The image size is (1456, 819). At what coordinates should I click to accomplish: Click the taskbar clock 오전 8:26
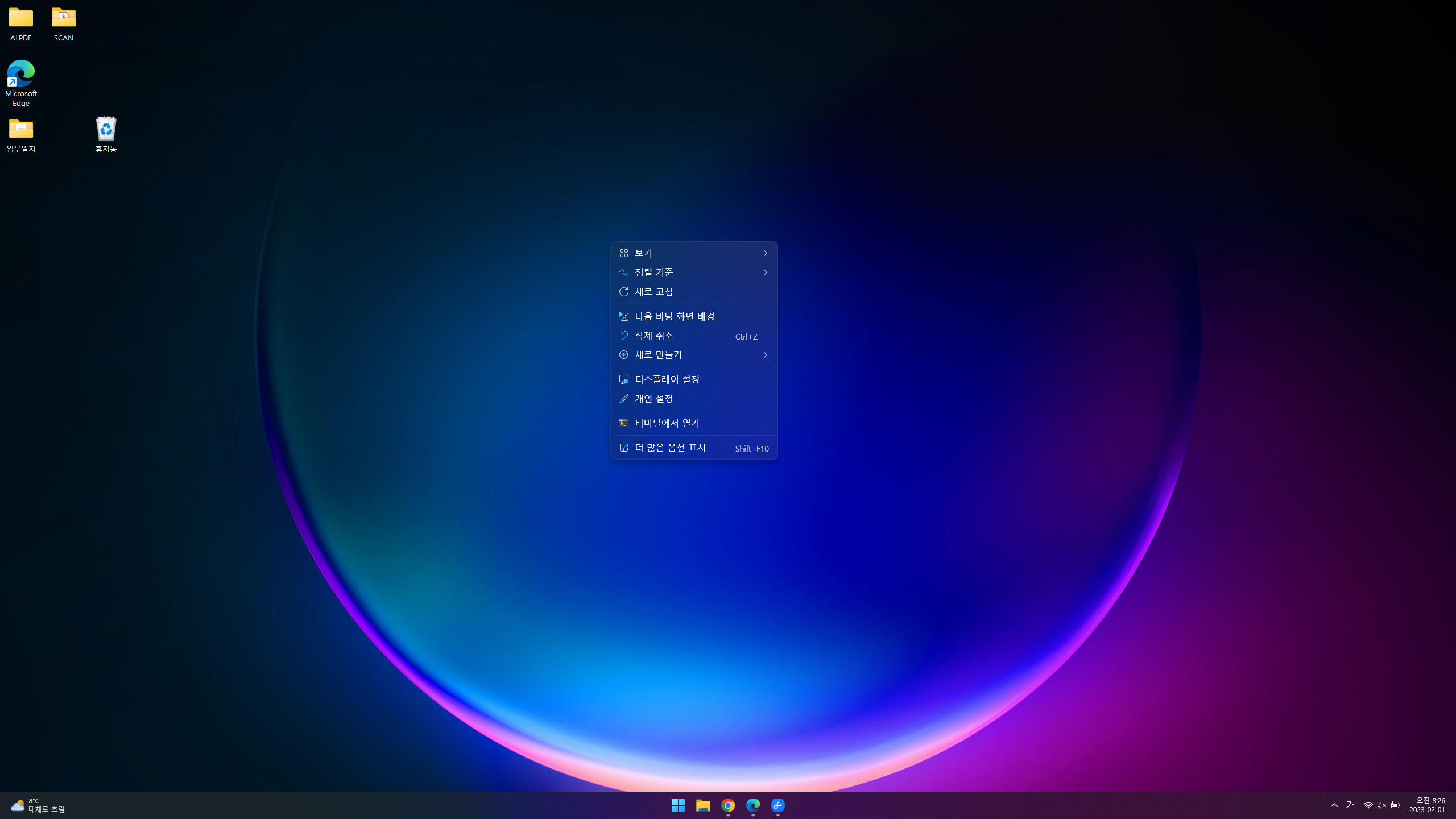[1426, 805]
